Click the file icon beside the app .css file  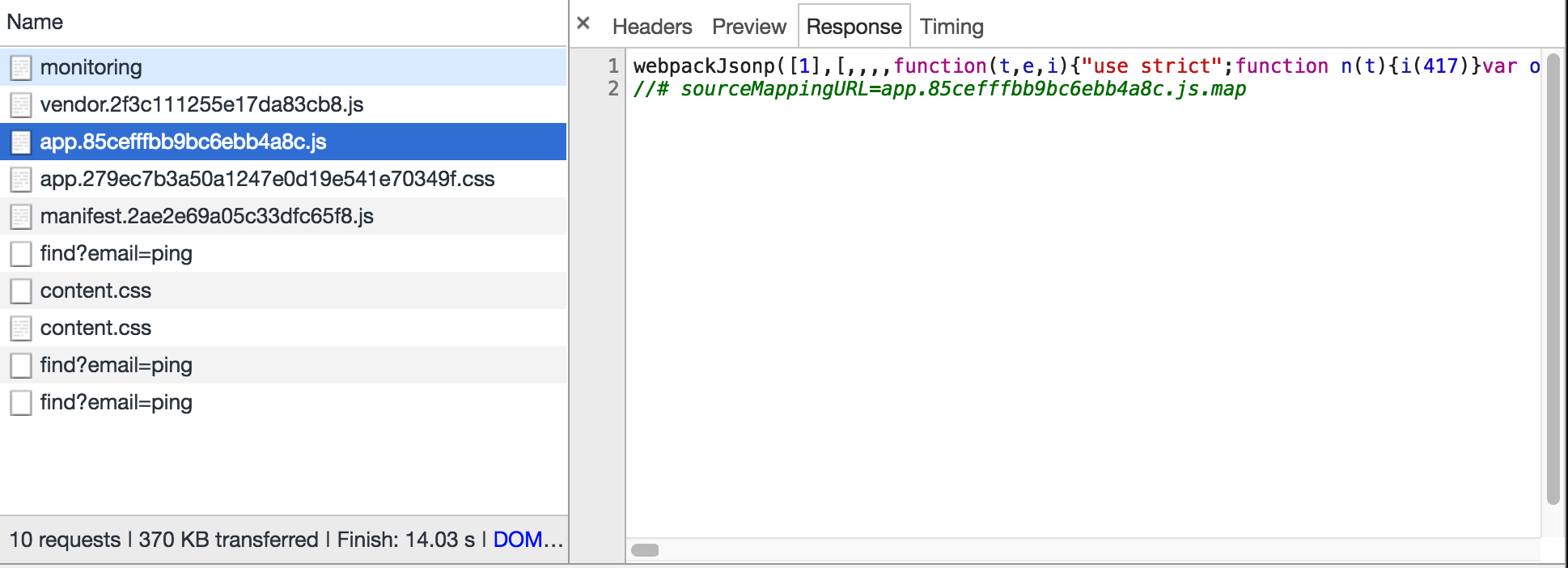click(x=21, y=179)
